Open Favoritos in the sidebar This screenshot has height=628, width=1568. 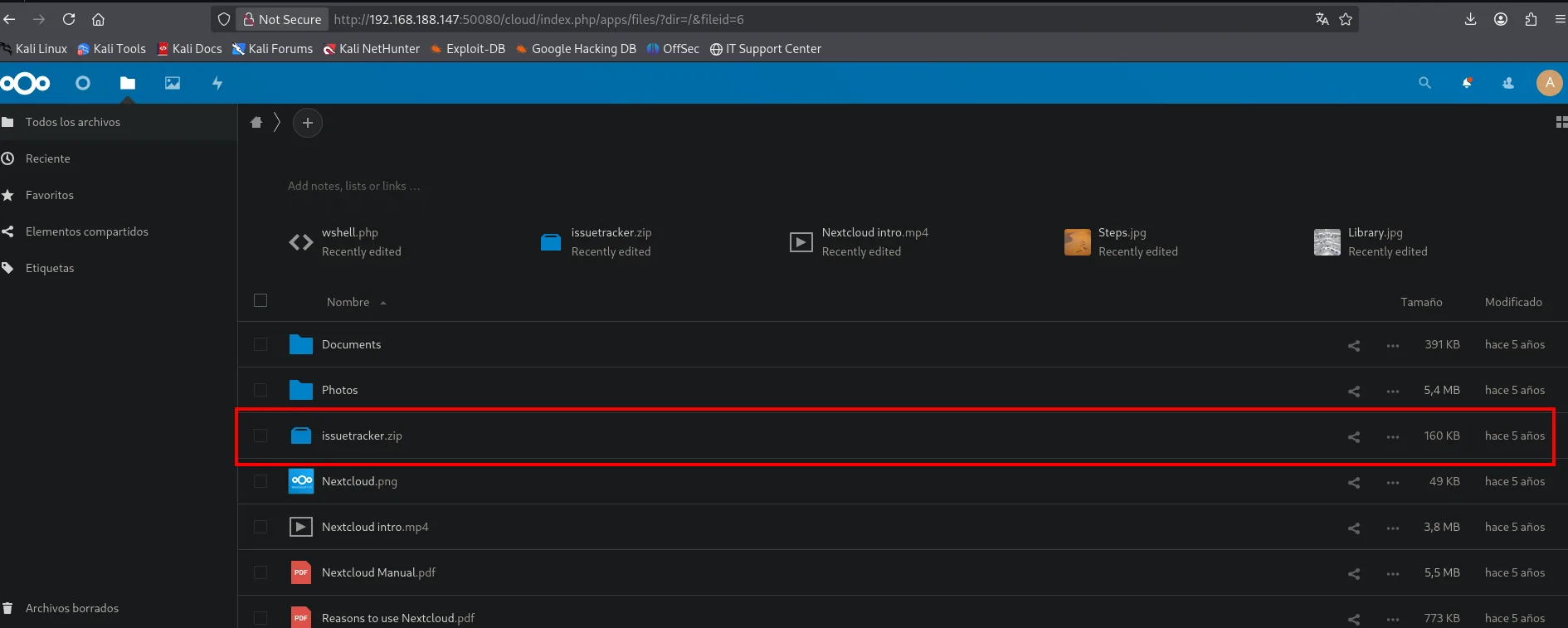click(119, 195)
